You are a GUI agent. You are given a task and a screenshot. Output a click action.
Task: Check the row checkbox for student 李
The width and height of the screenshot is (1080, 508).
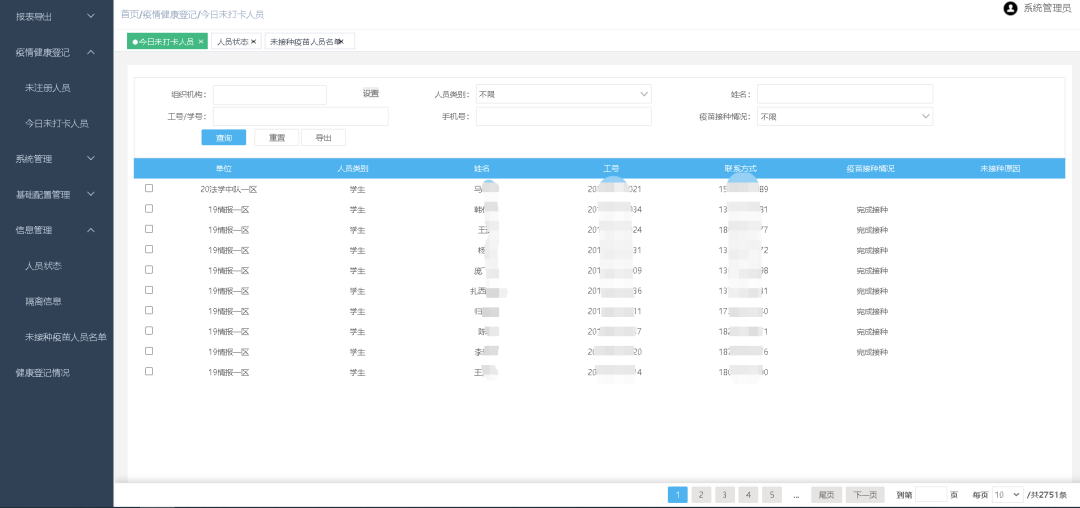[x=149, y=351]
